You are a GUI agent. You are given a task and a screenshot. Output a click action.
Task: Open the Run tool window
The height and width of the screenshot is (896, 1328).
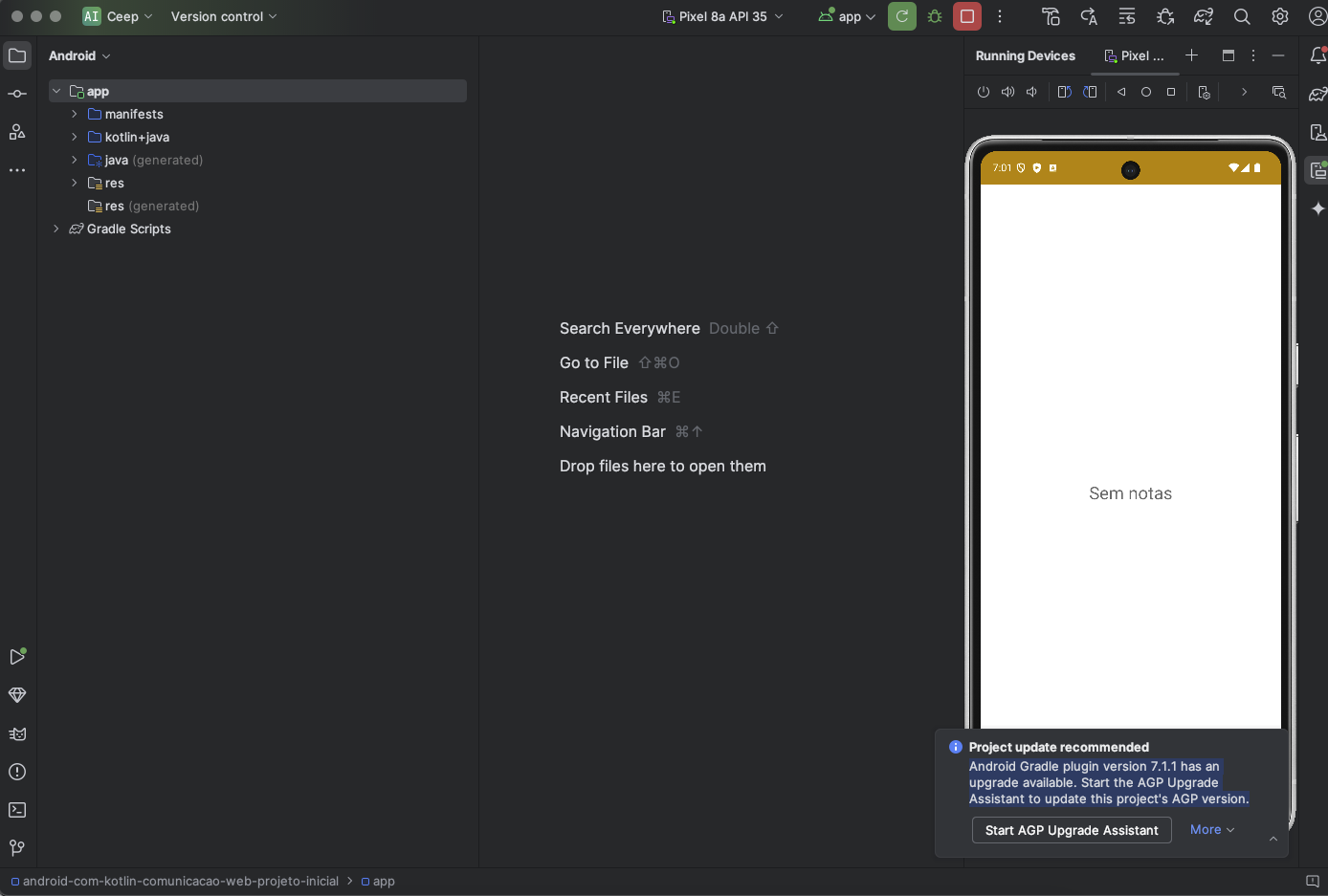click(17, 657)
